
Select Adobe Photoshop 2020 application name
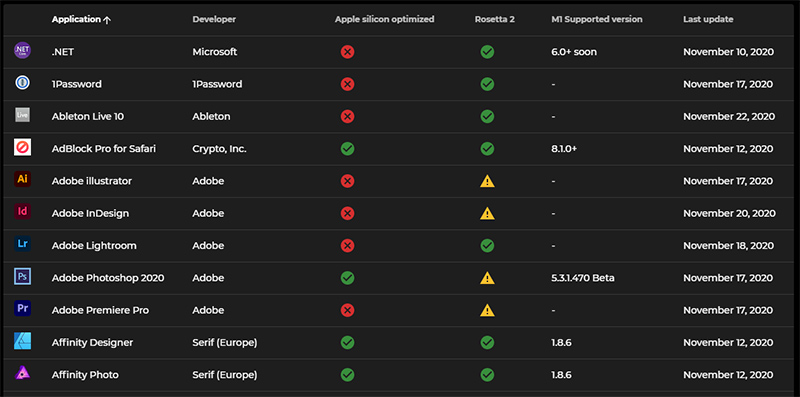point(108,278)
